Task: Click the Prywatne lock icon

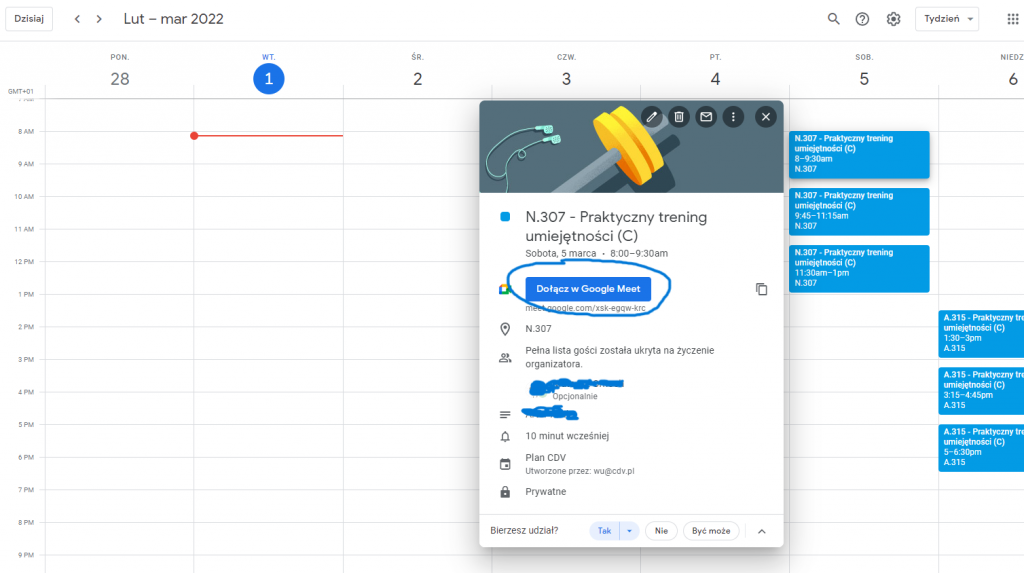Action: pos(505,492)
